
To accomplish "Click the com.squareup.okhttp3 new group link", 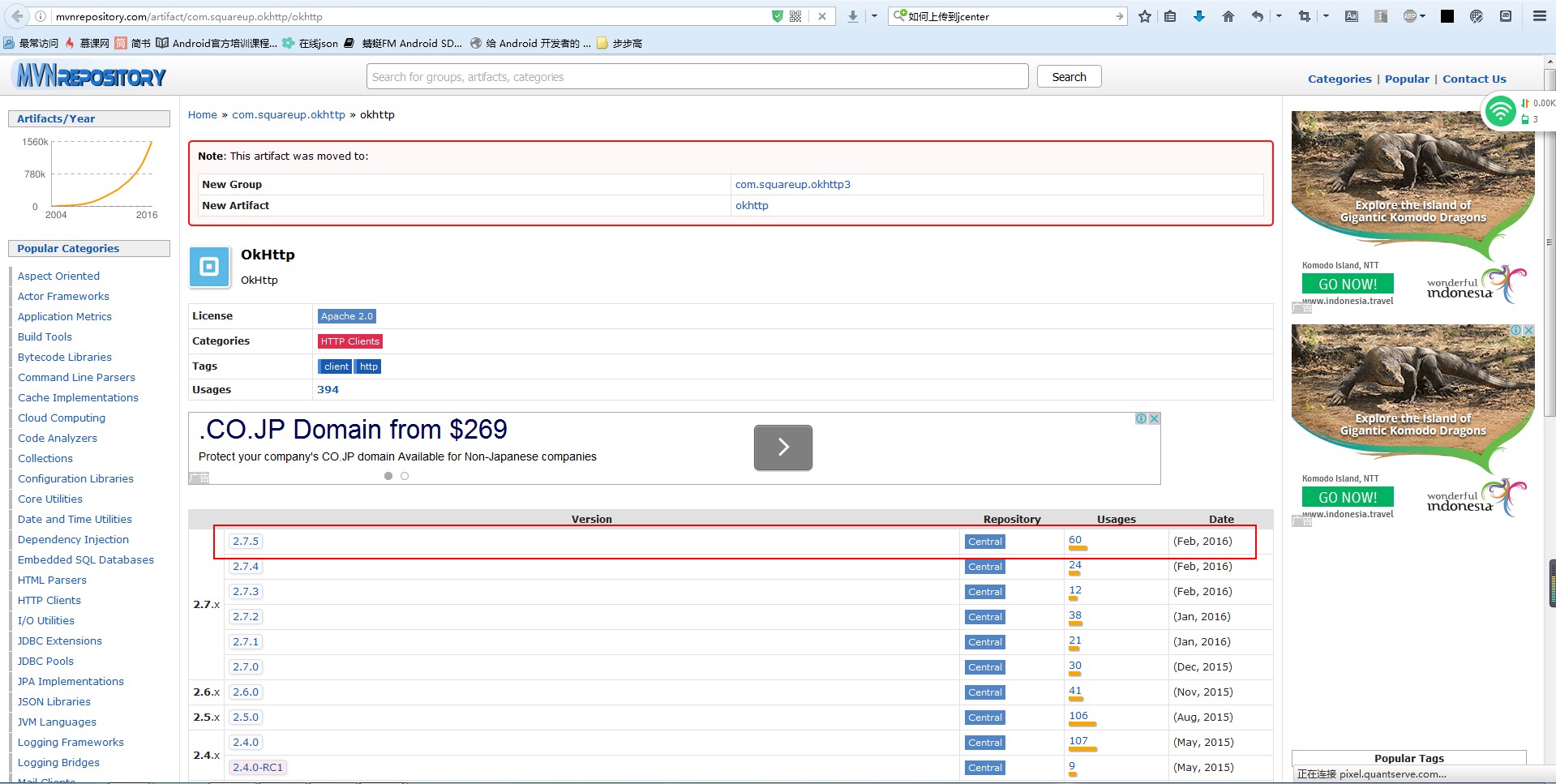I will click(x=792, y=184).
